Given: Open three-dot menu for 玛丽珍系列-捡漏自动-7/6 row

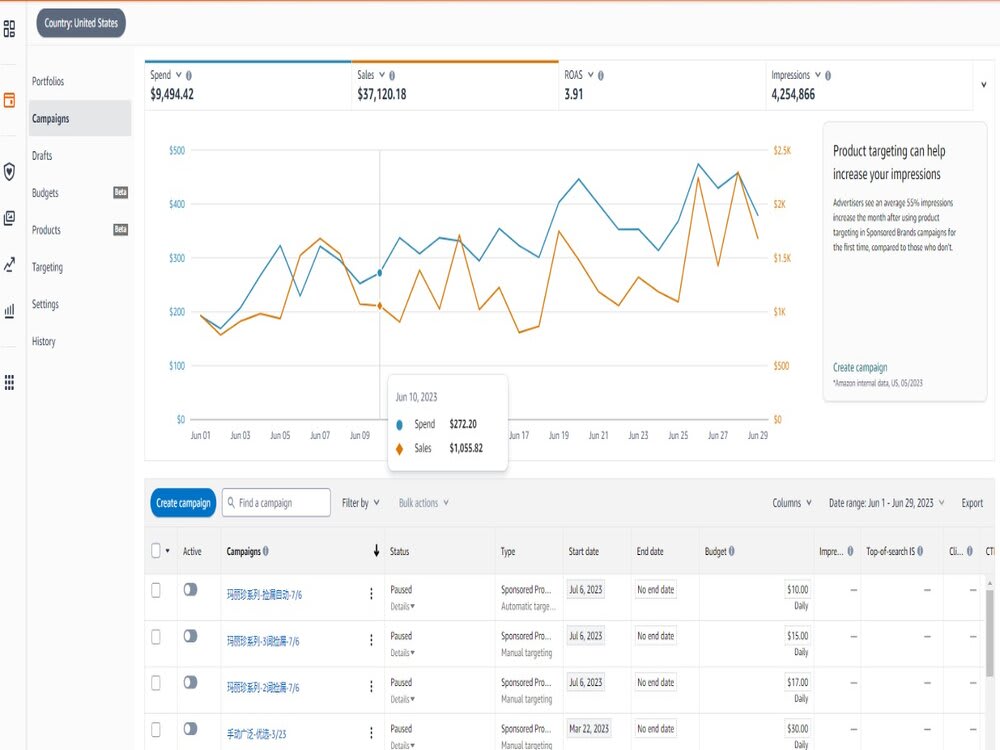Looking at the screenshot, I should (371, 594).
